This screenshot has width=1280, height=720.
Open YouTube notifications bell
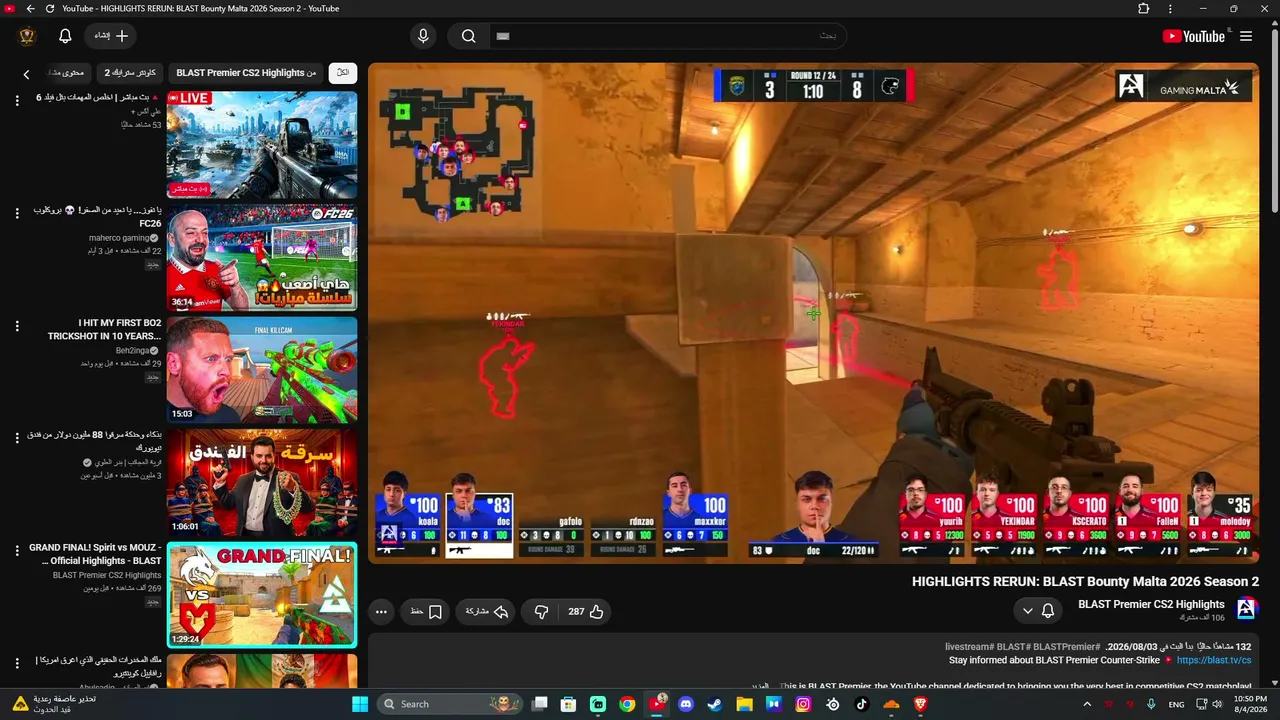65,36
